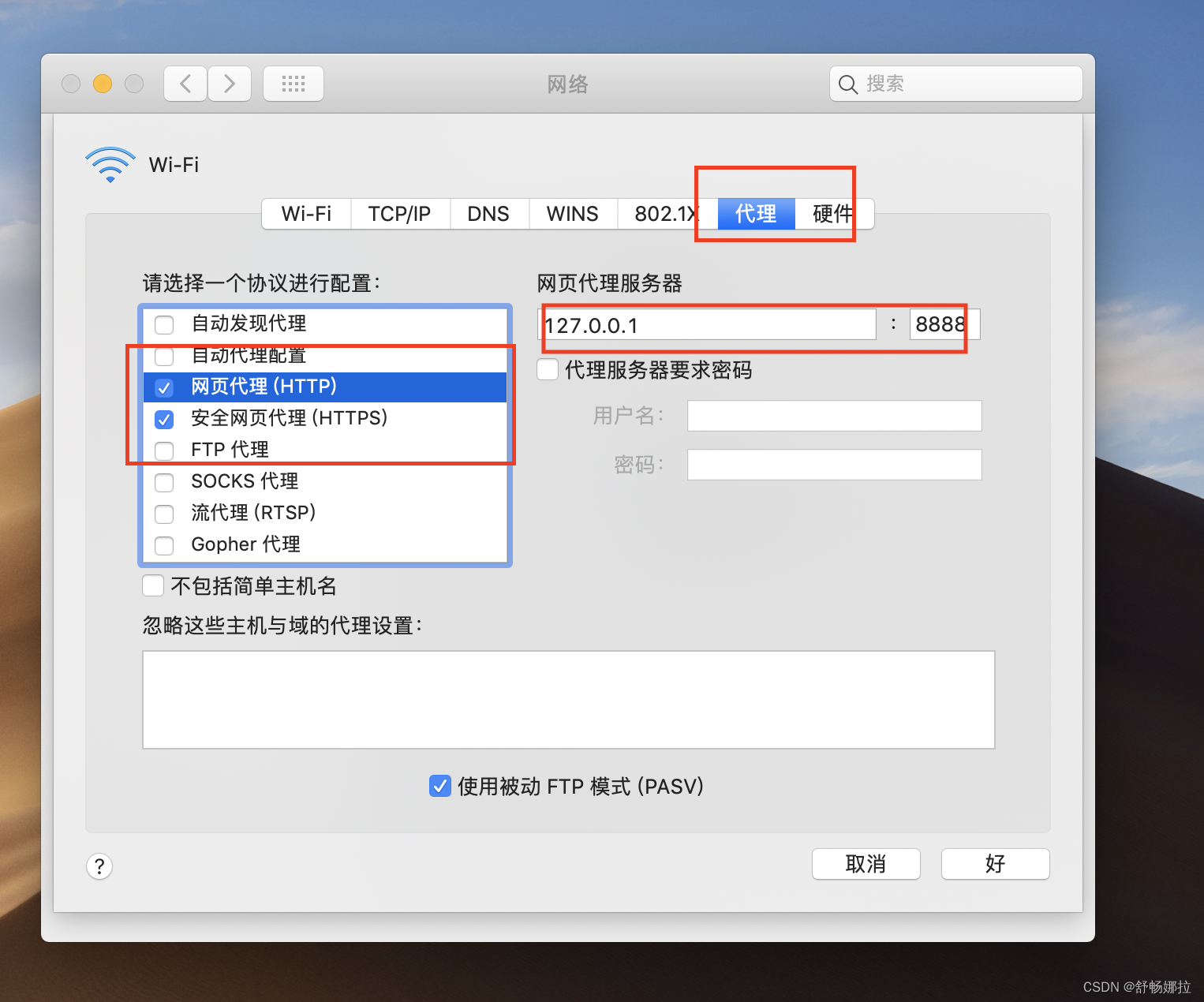1204x1002 pixels.
Task: Click the 取消 button
Action: 866,864
